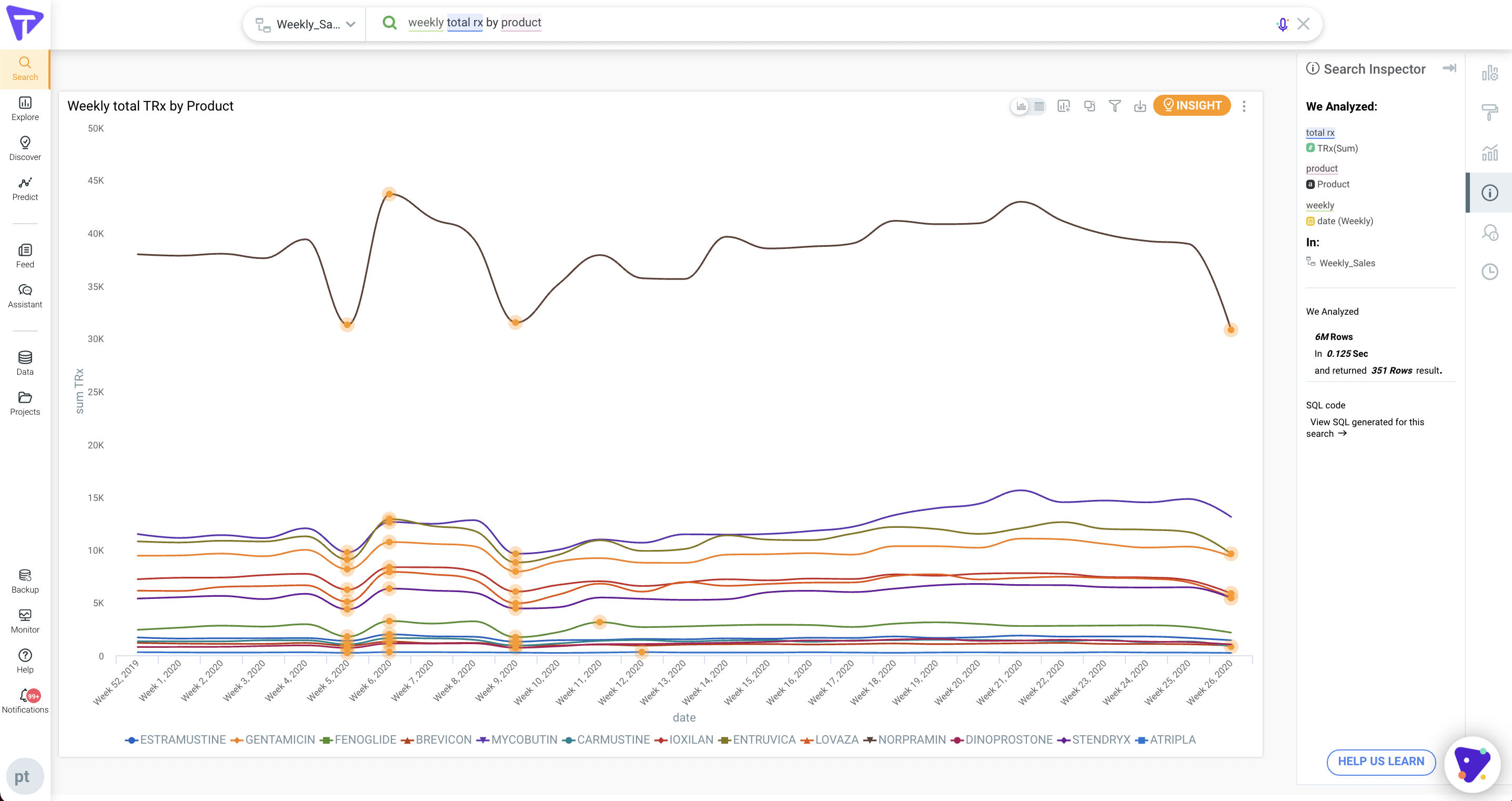This screenshot has width=1512, height=801.
Task: Open the paint roller formatting panel
Action: pyautogui.click(x=1490, y=112)
